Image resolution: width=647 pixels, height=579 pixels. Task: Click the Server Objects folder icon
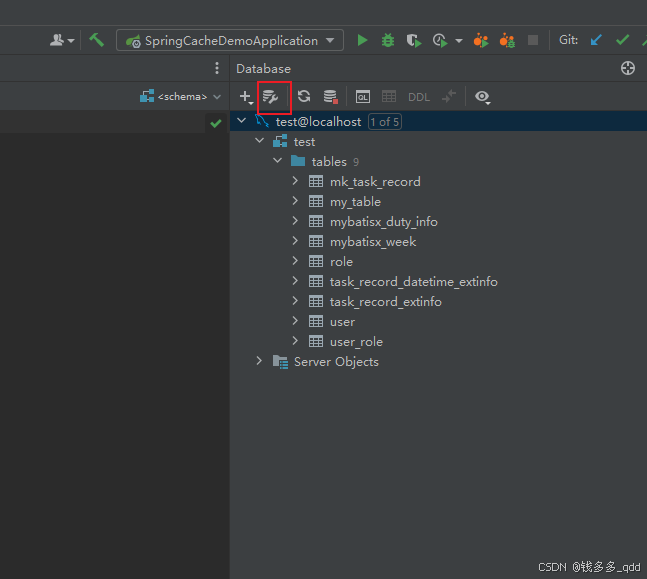click(280, 362)
